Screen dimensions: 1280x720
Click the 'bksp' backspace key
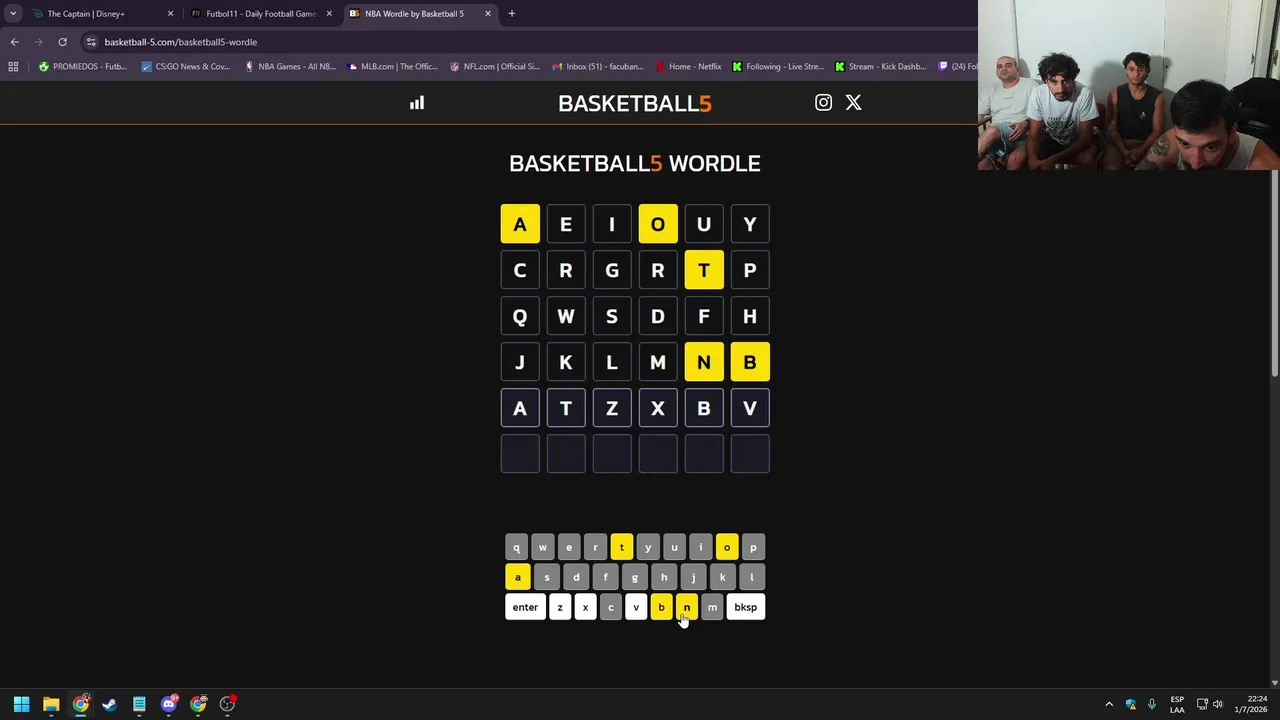pos(745,607)
